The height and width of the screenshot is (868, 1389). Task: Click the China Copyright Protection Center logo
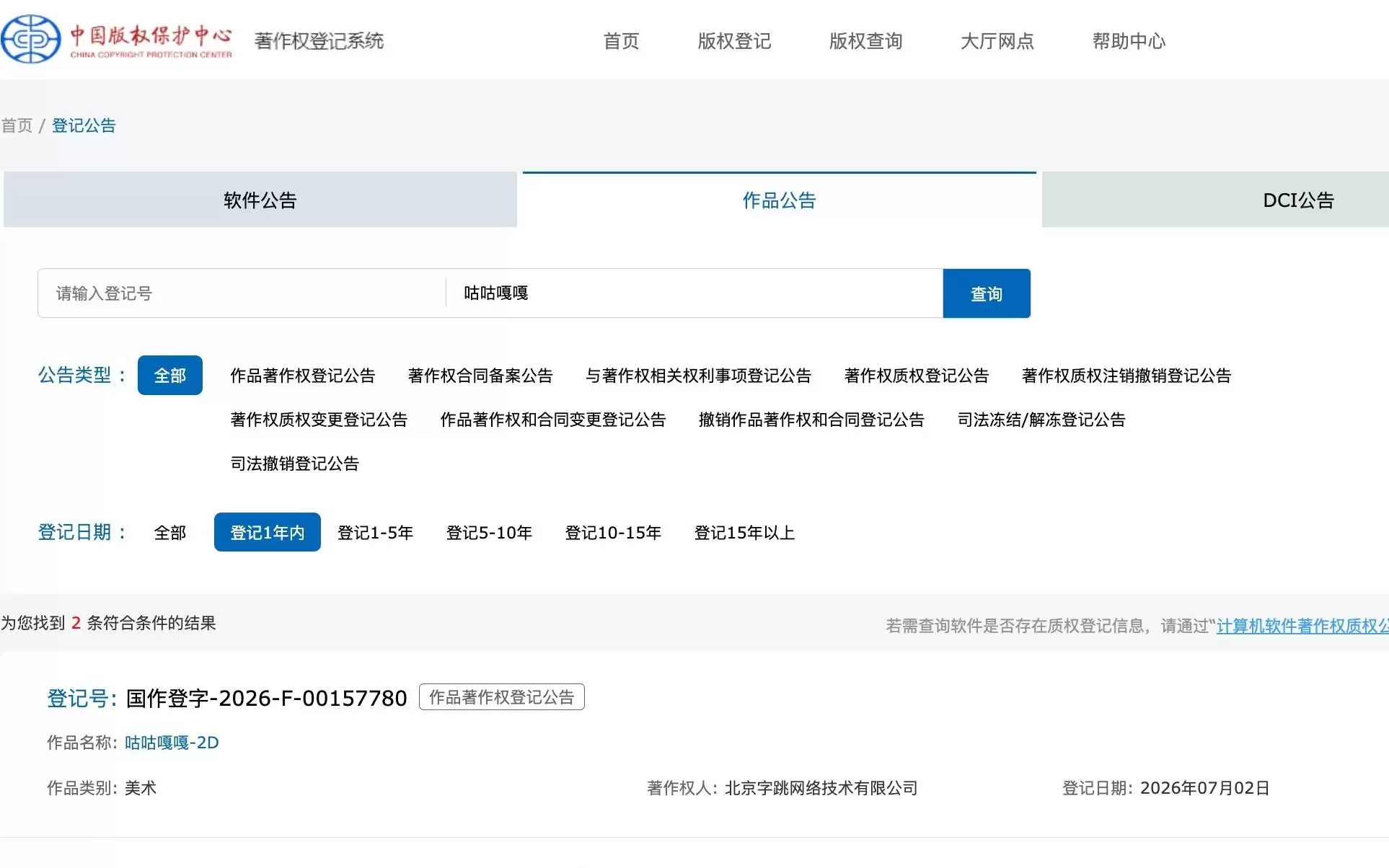point(117,40)
